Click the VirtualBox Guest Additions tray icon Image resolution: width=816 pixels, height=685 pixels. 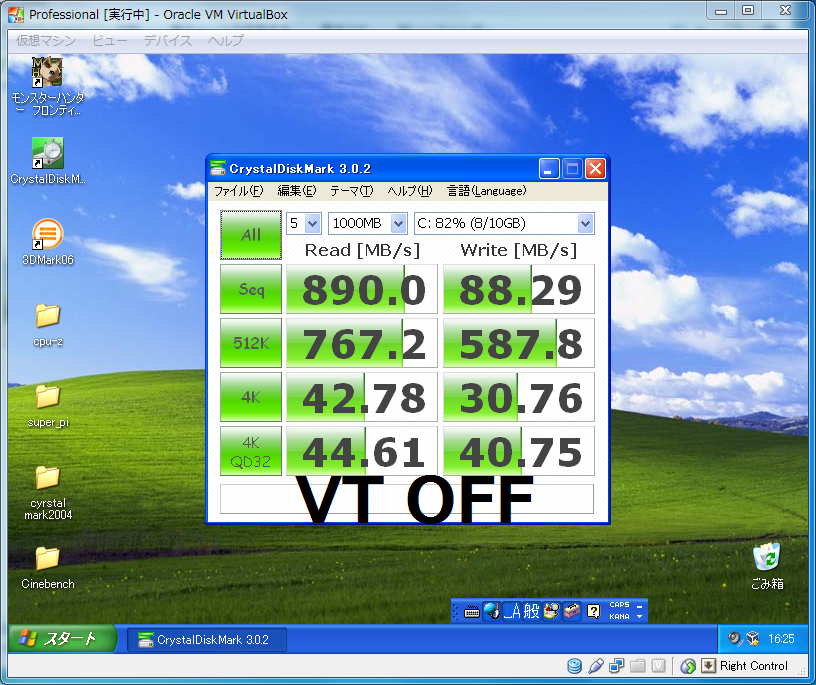point(753,639)
